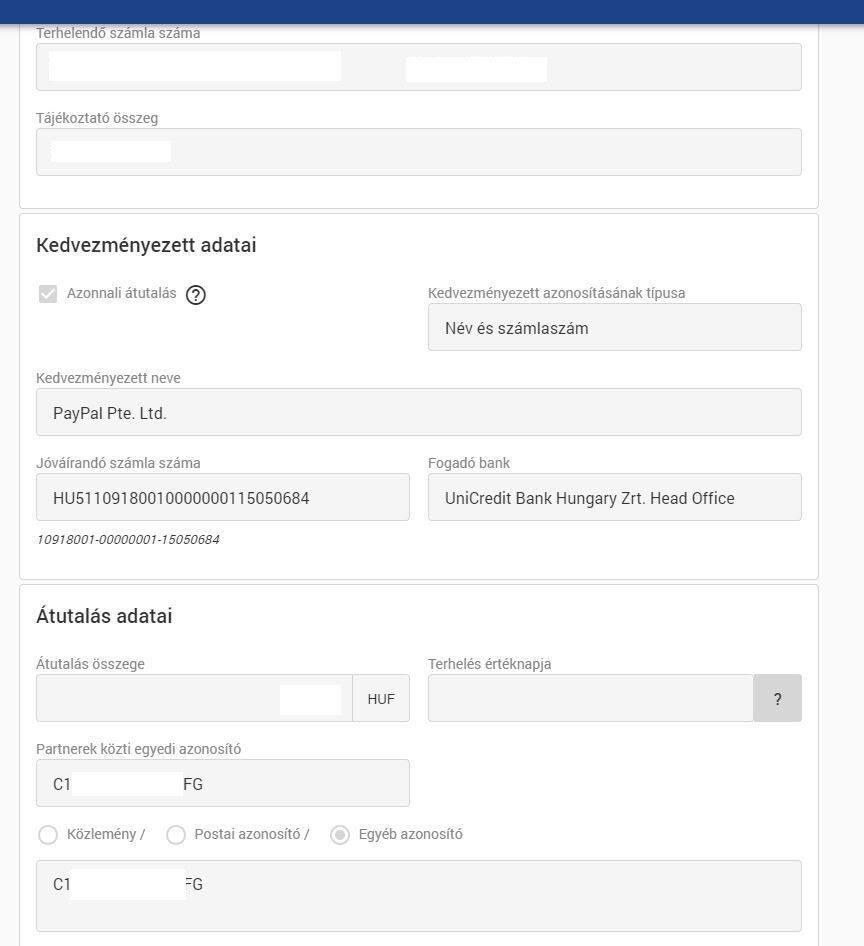Viewport: 864px width, 946px height.
Task: Select the Egyéb azonosító radio button
Action: tap(340, 835)
